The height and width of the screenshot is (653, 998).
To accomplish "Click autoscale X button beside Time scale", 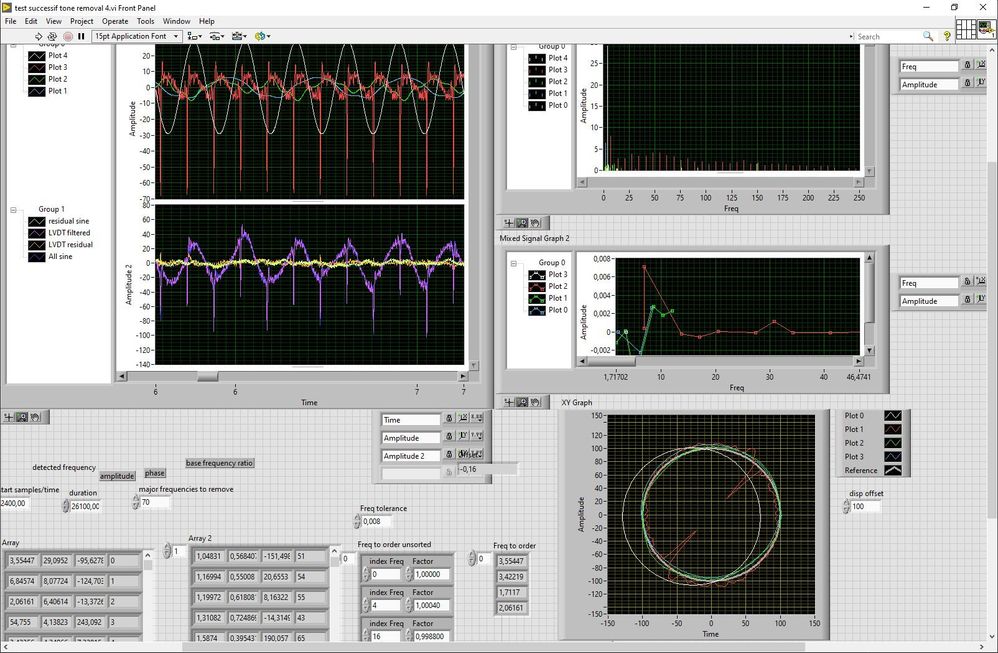I will pyautogui.click(x=463, y=419).
